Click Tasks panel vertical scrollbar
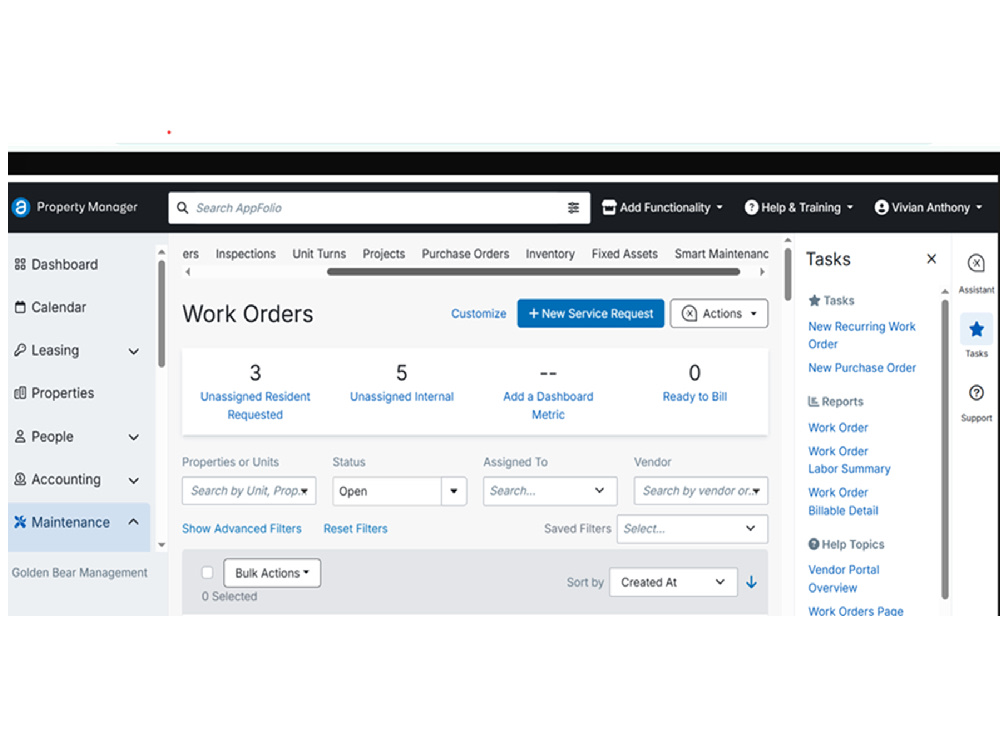 point(945,450)
